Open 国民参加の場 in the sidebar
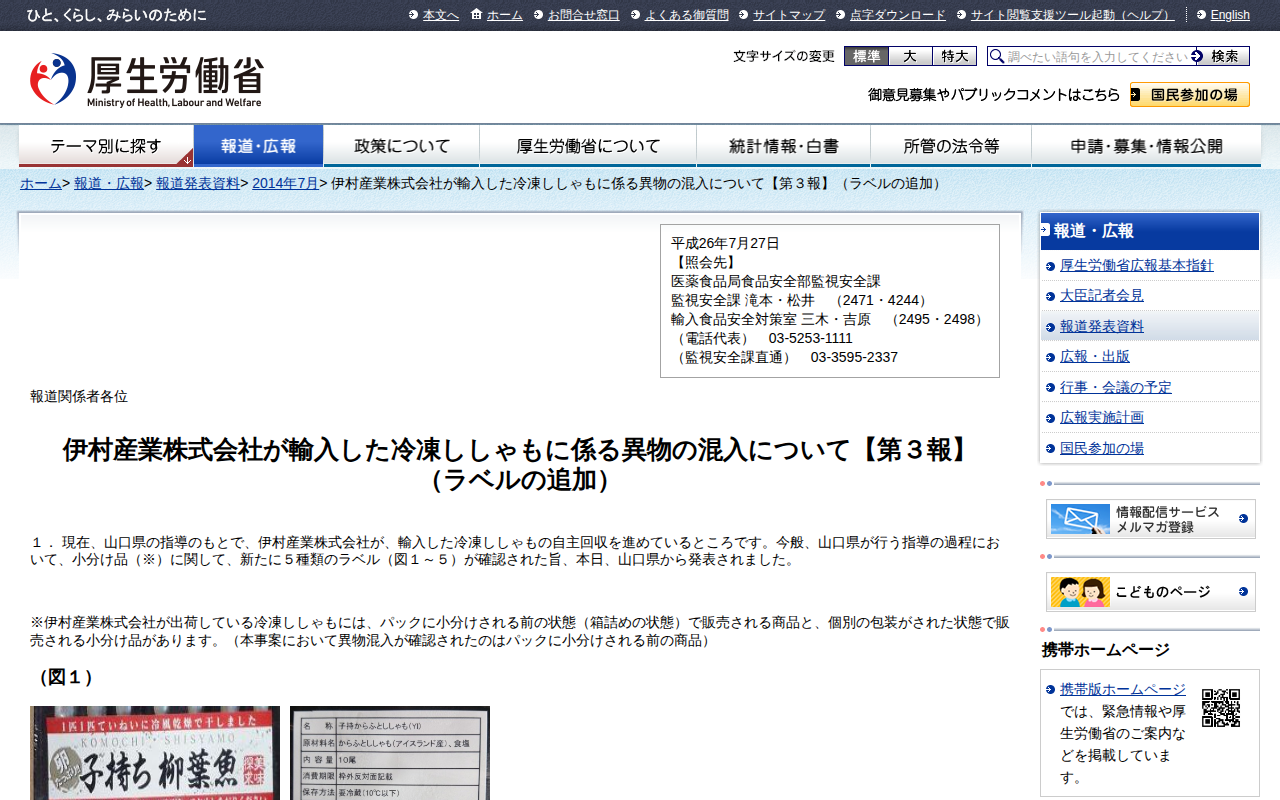This screenshot has width=1280, height=800. pos(1102,448)
